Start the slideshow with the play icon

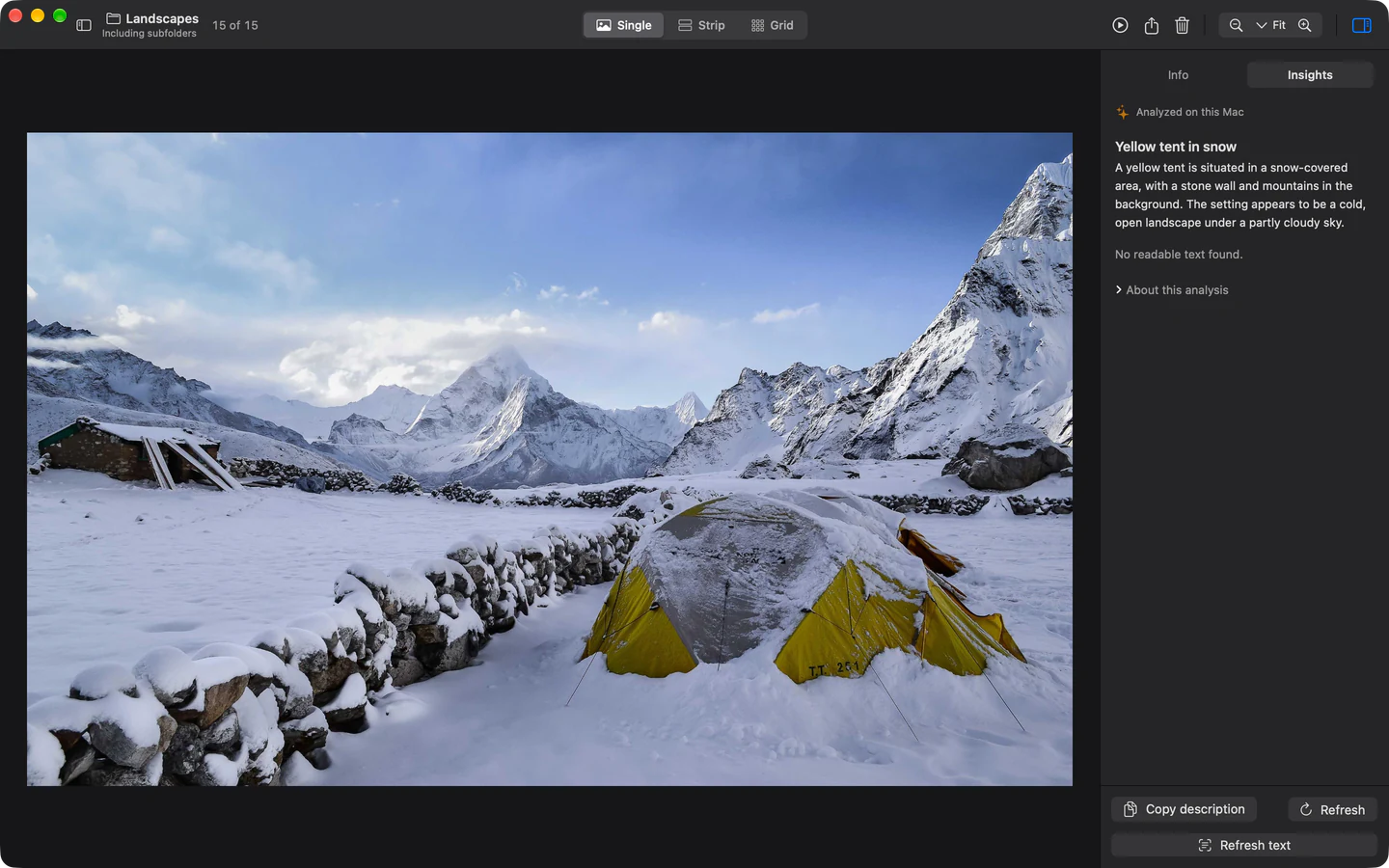[x=1120, y=25]
